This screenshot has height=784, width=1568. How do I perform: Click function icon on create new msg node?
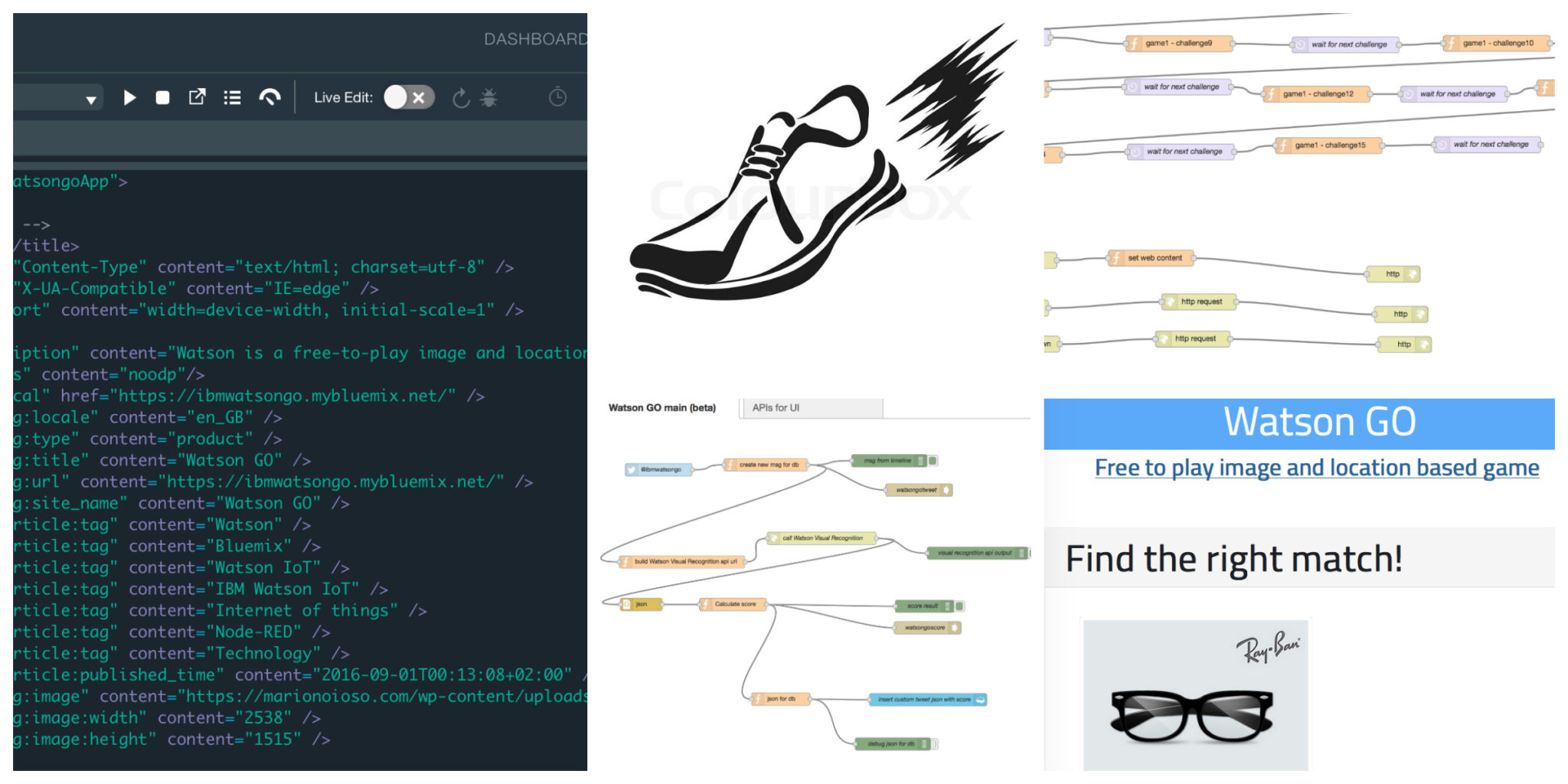click(x=730, y=464)
